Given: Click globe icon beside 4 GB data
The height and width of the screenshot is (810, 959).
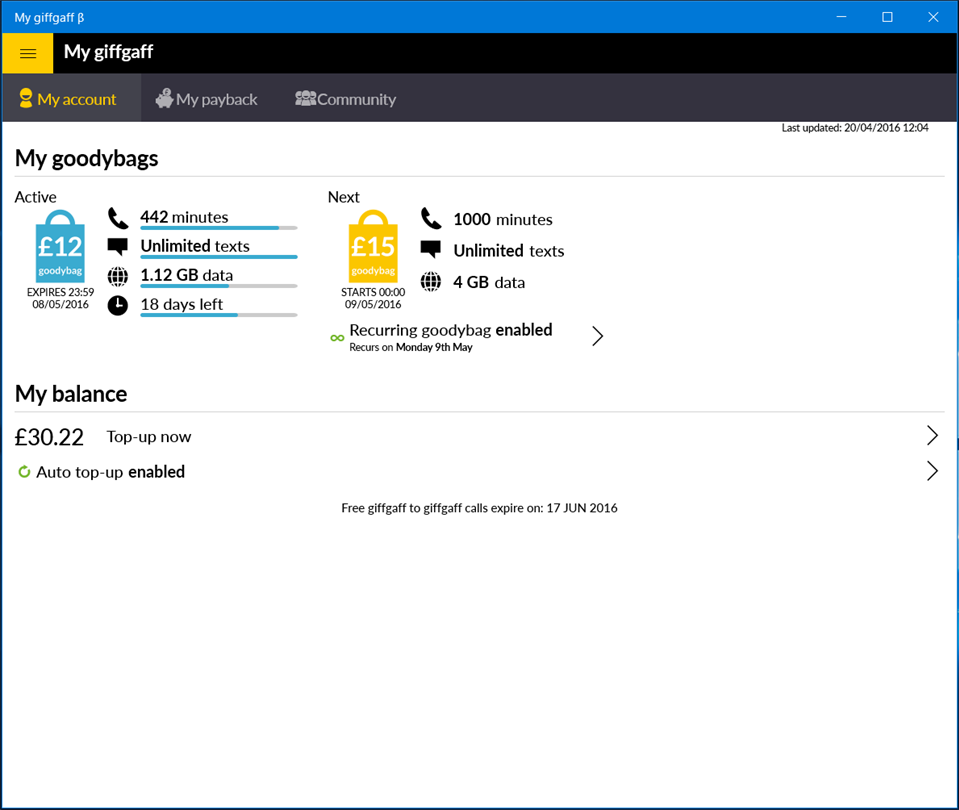Looking at the screenshot, I should (x=431, y=281).
